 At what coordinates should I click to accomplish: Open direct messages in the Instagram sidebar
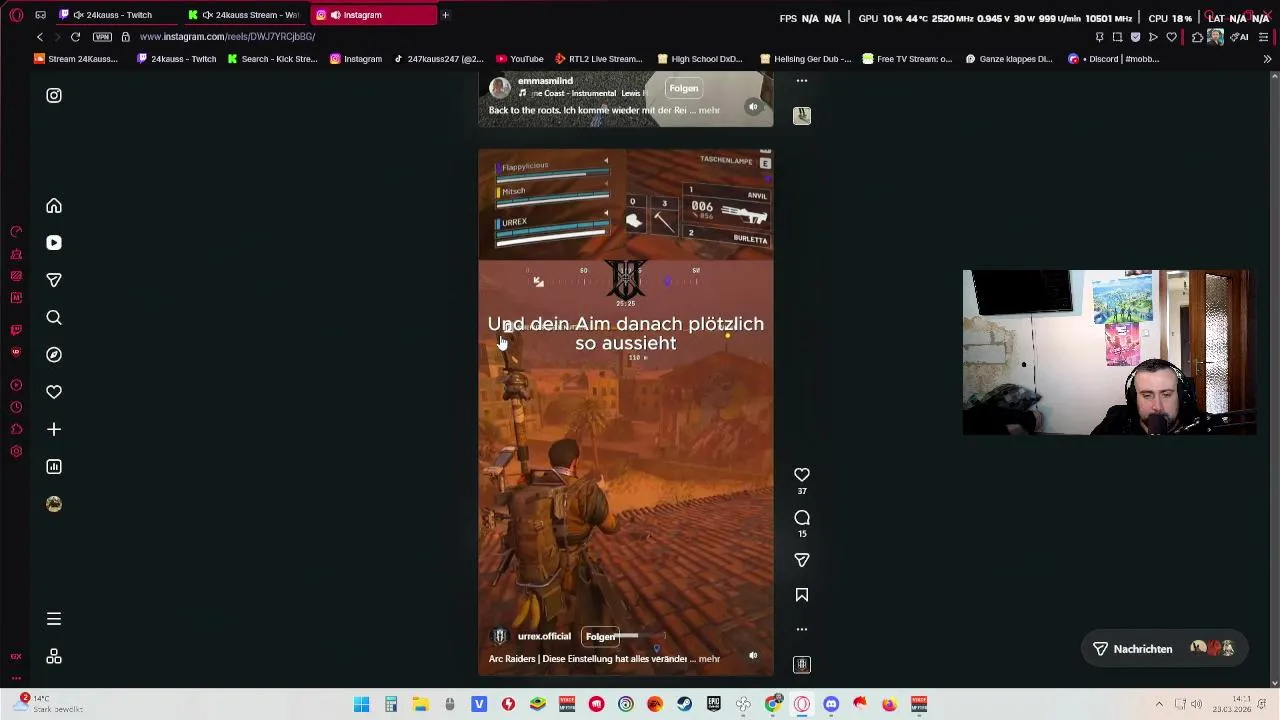coord(54,280)
